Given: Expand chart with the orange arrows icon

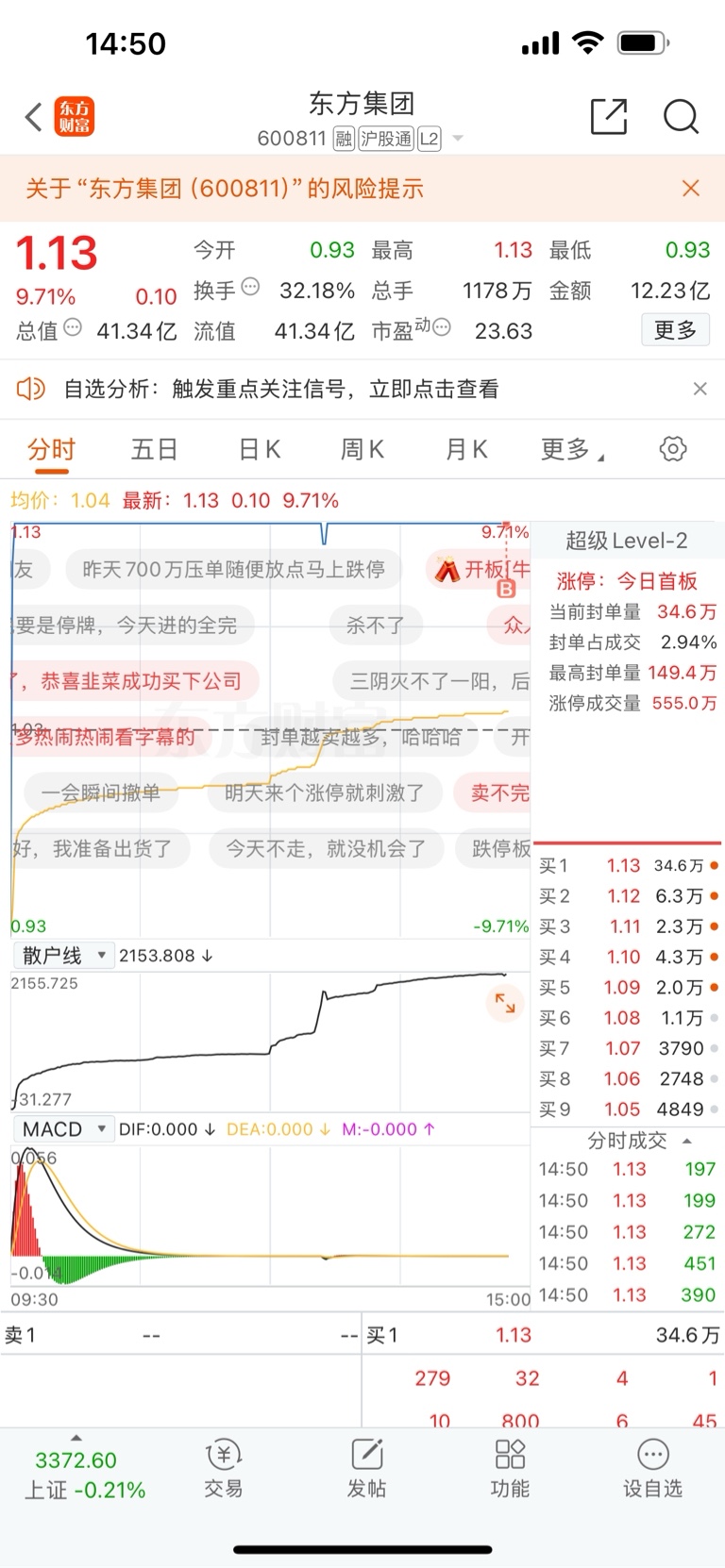Looking at the screenshot, I should [505, 1003].
